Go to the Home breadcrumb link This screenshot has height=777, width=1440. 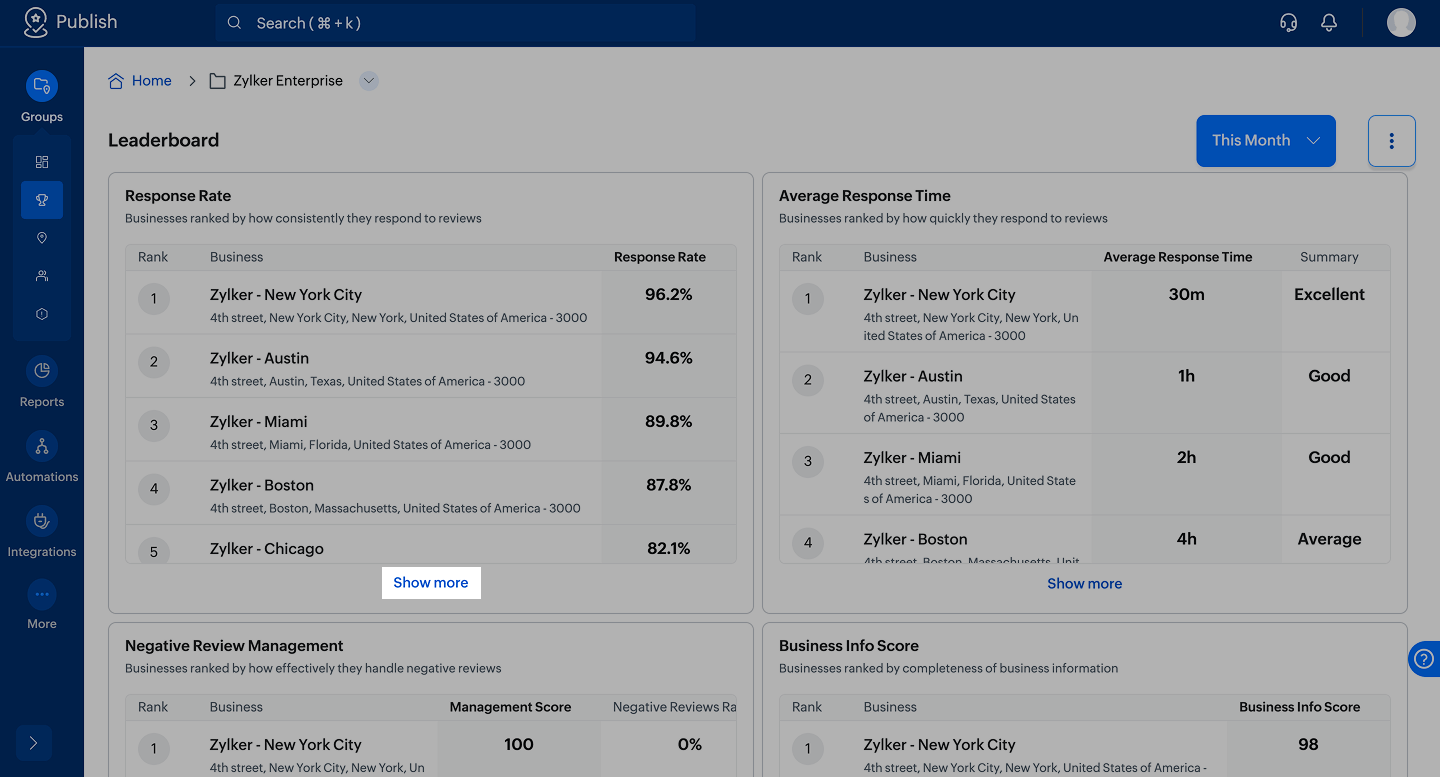(151, 81)
